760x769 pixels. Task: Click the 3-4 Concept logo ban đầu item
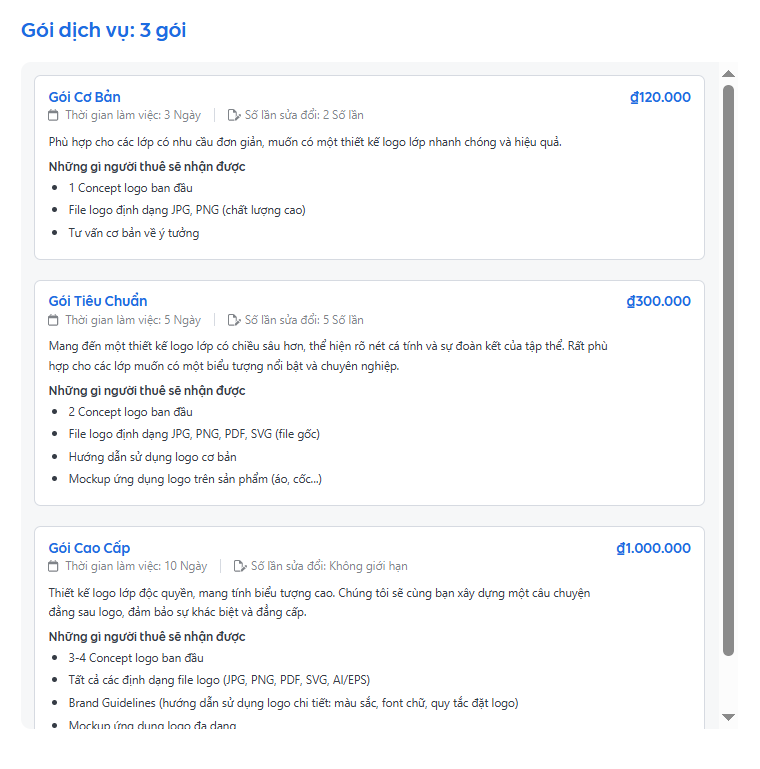(136, 658)
